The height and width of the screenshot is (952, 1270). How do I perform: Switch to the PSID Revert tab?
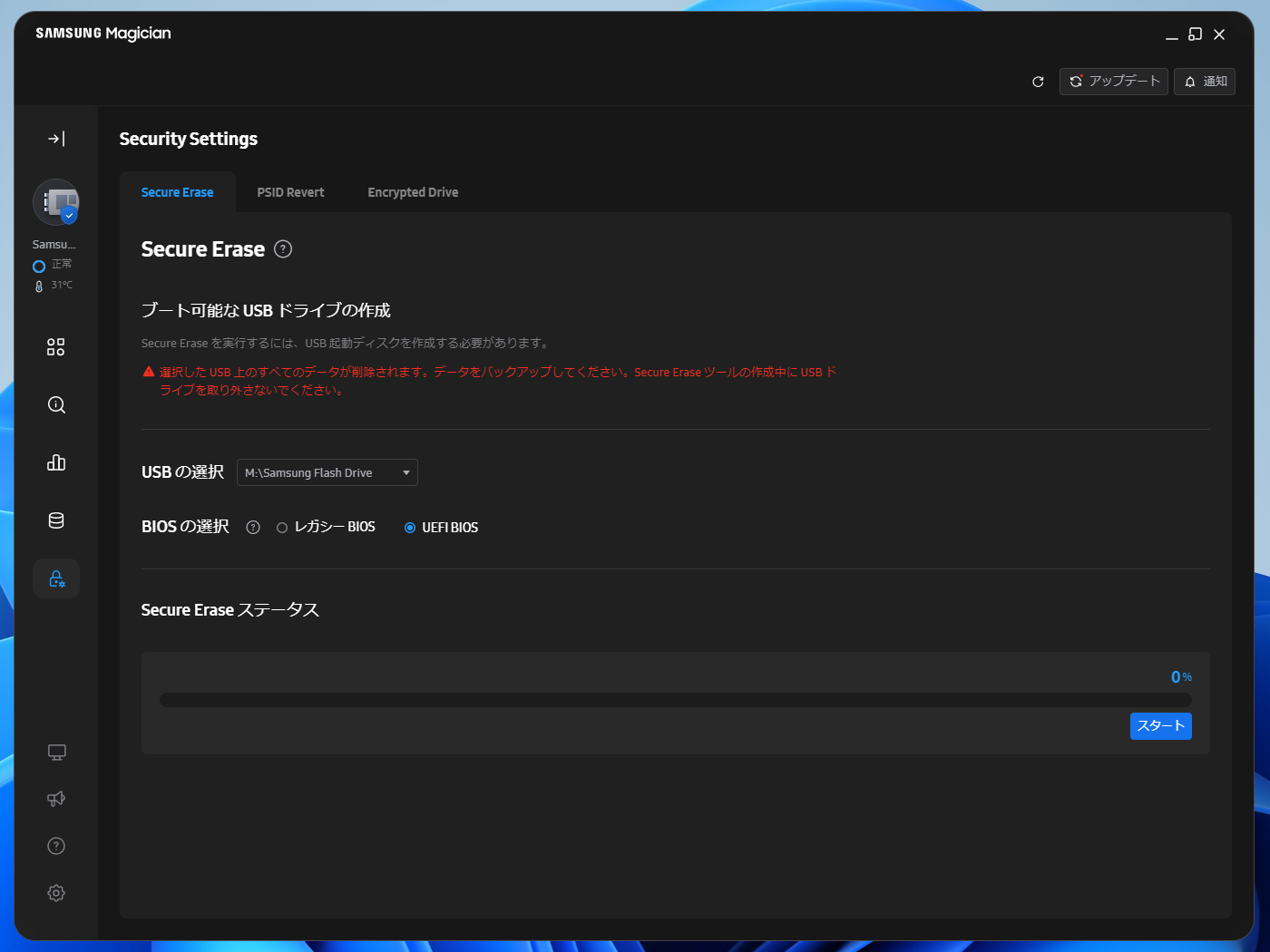[x=290, y=192]
